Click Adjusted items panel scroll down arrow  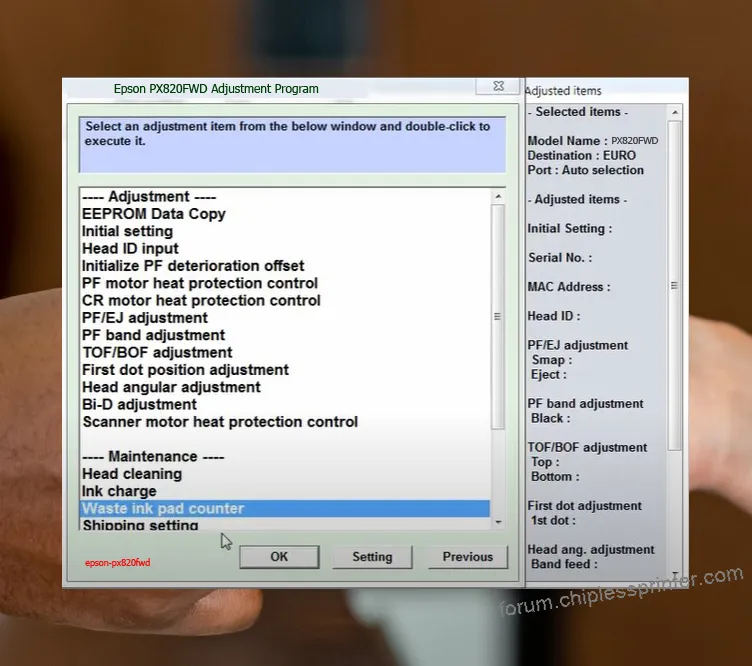(675, 574)
